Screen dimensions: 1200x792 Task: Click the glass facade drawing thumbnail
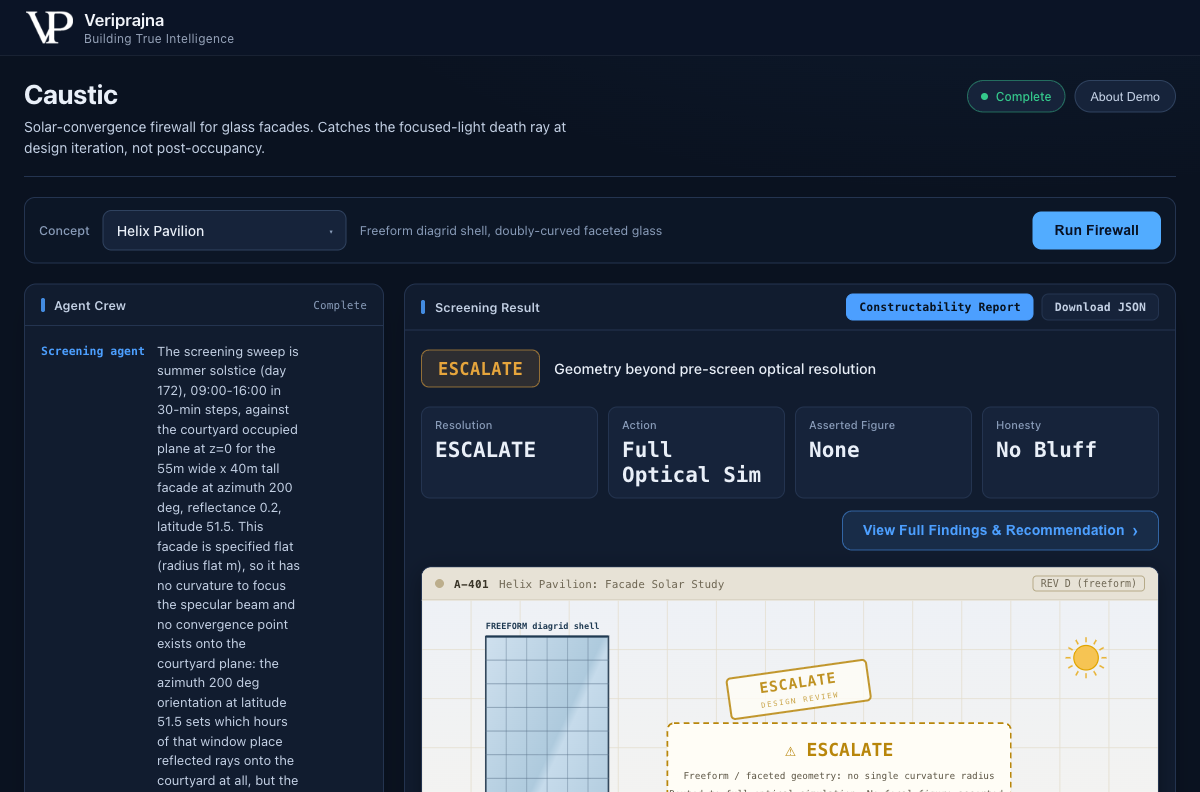547,713
